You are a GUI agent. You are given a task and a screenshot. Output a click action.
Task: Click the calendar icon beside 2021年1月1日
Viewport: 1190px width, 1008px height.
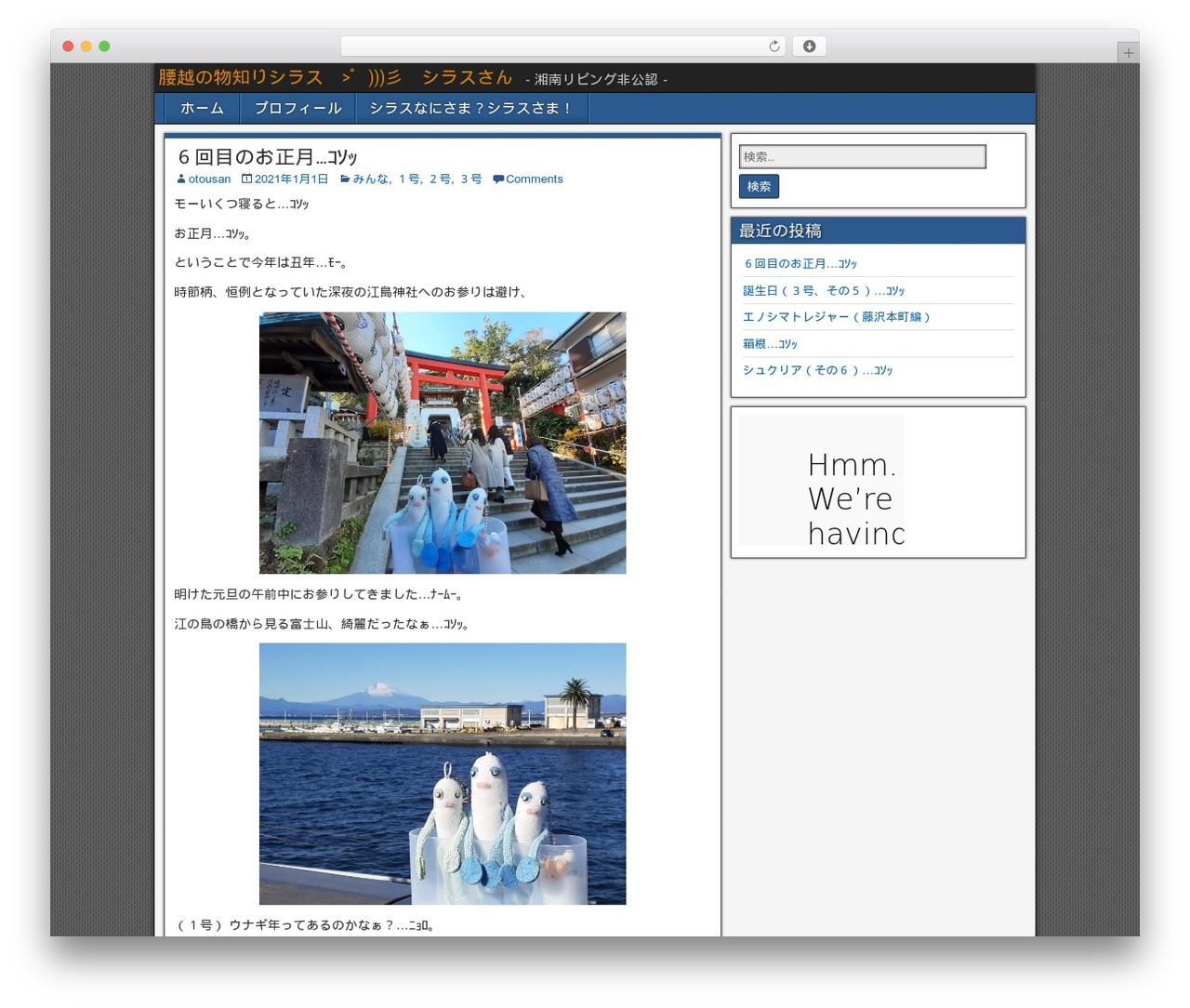[246, 179]
